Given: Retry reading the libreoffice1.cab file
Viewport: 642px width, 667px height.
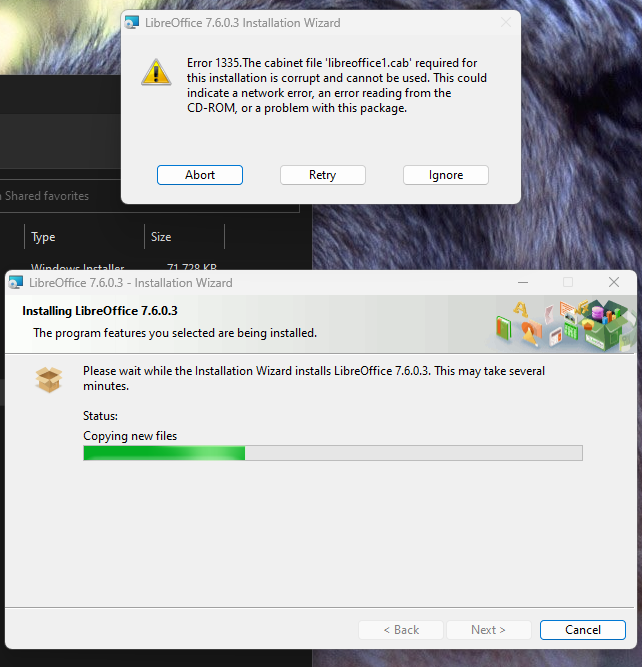Looking at the screenshot, I should click(322, 175).
